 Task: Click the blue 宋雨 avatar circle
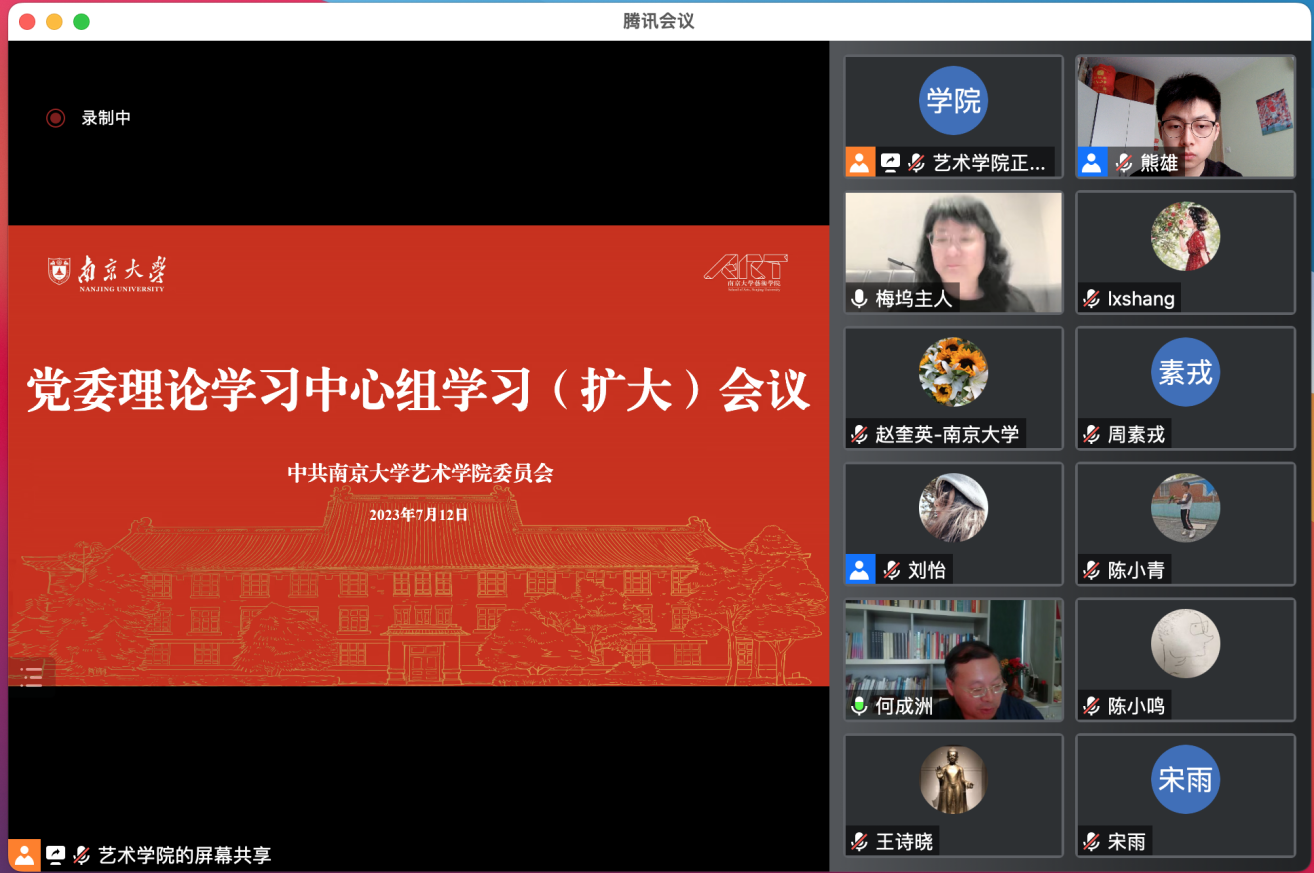tap(1185, 780)
